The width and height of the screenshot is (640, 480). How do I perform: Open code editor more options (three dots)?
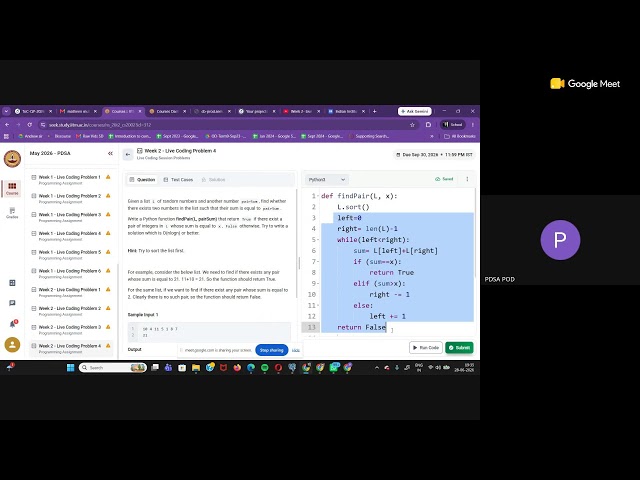[x=467, y=179]
